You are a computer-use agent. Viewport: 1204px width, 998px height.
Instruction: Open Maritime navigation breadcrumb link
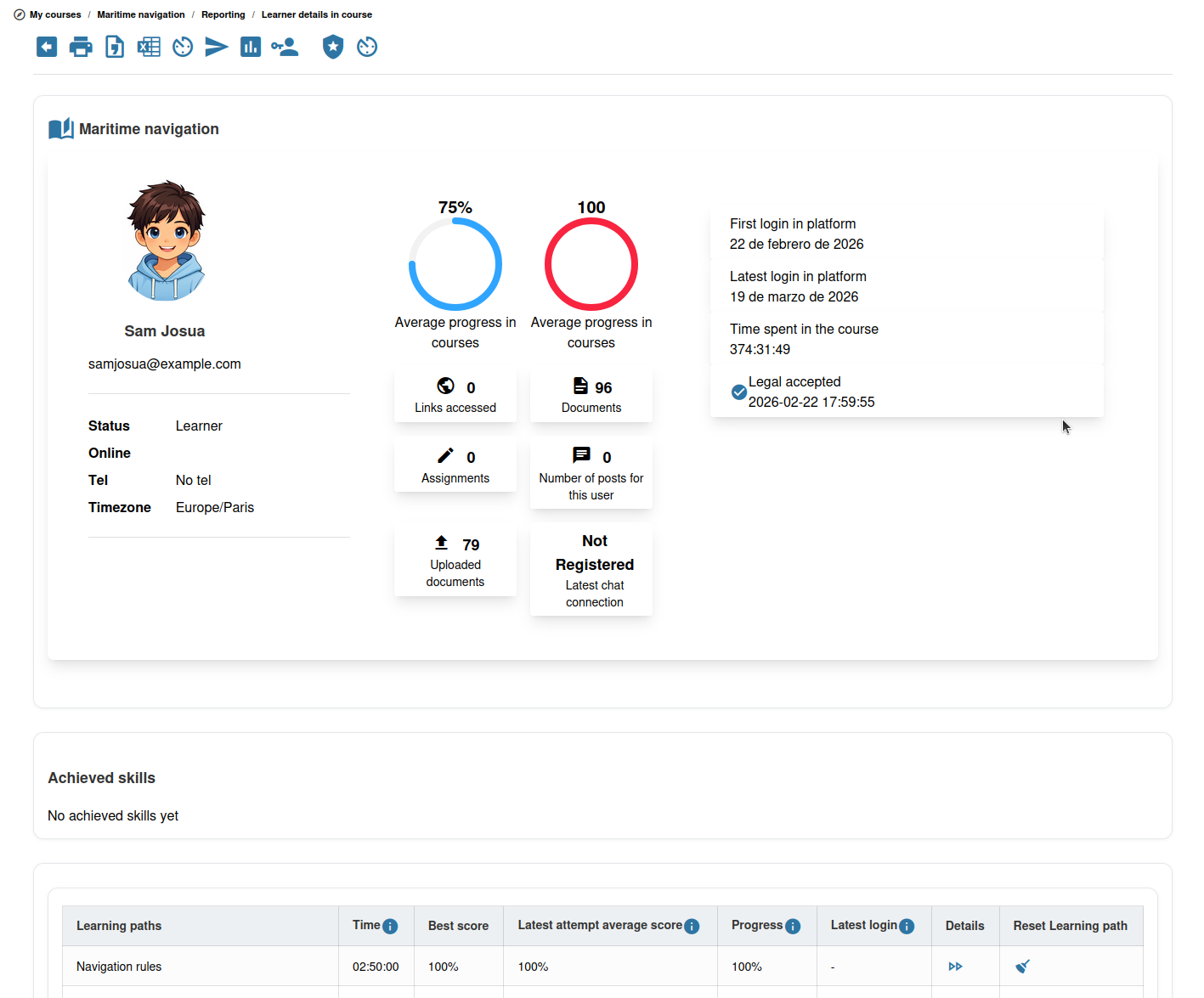[141, 14]
